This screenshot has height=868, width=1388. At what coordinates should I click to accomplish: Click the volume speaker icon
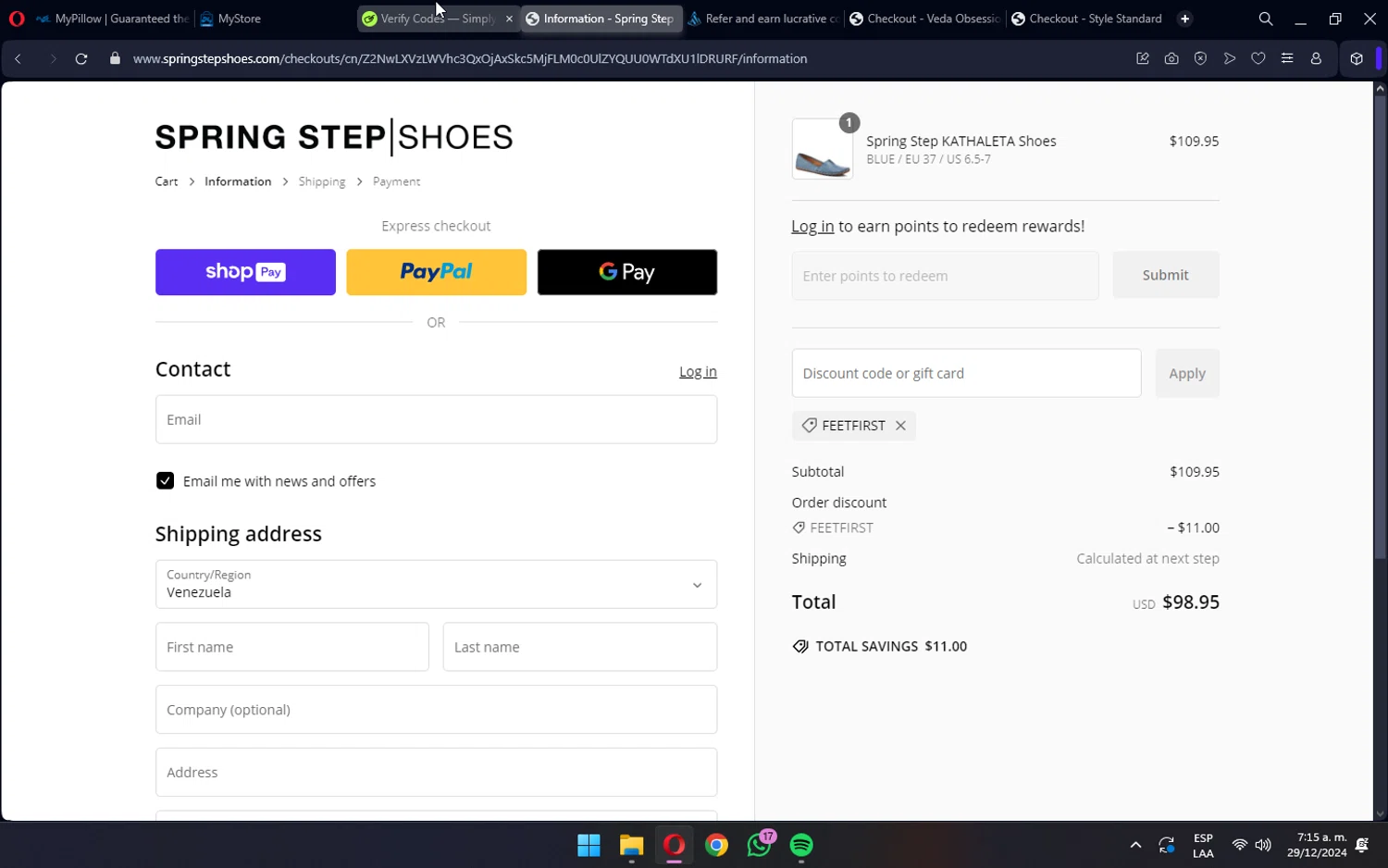pyautogui.click(x=1263, y=845)
